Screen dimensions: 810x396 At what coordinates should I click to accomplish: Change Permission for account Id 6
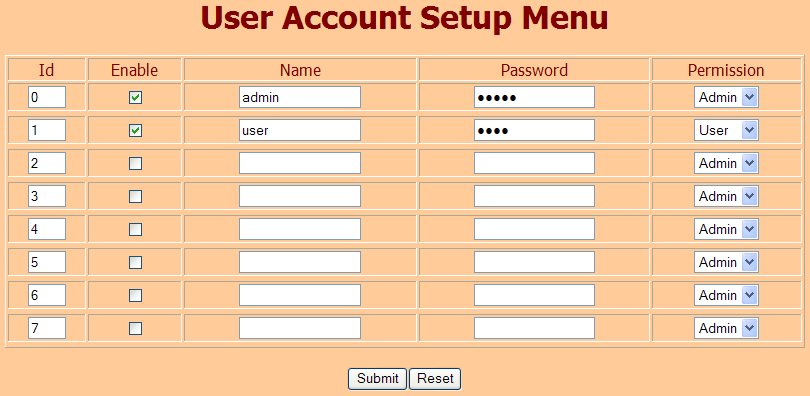[726, 295]
